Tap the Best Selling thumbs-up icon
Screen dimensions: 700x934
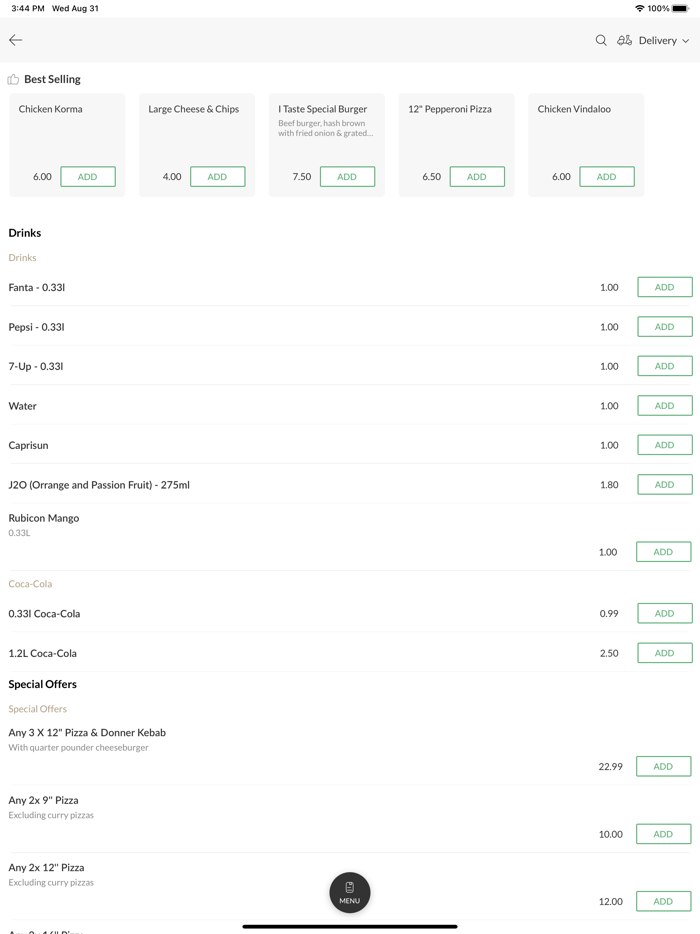[x=13, y=79]
